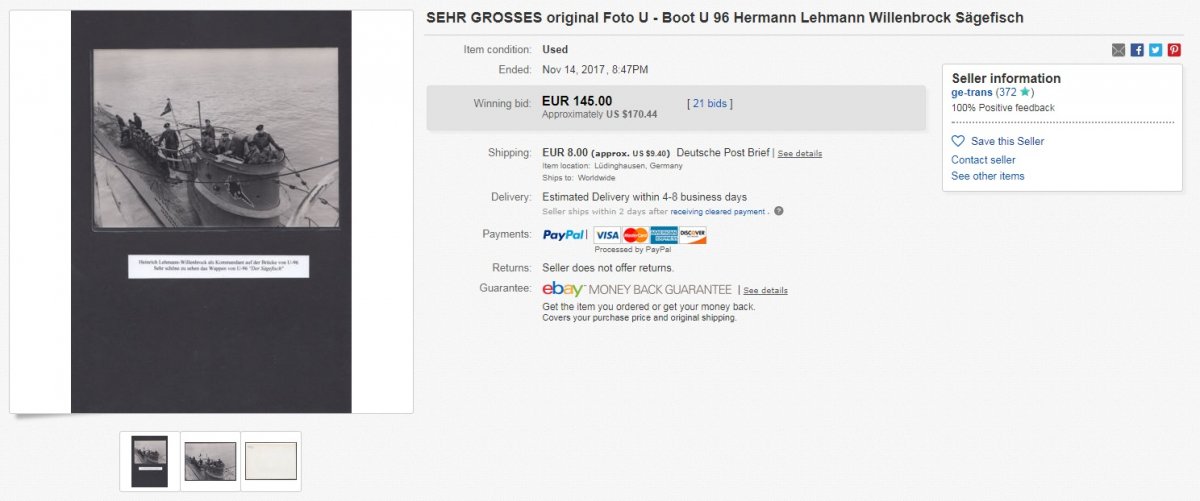Image resolution: width=1200 pixels, height=501 pixels.
Task: Open seller profile ge-trans
Action: 971,92
